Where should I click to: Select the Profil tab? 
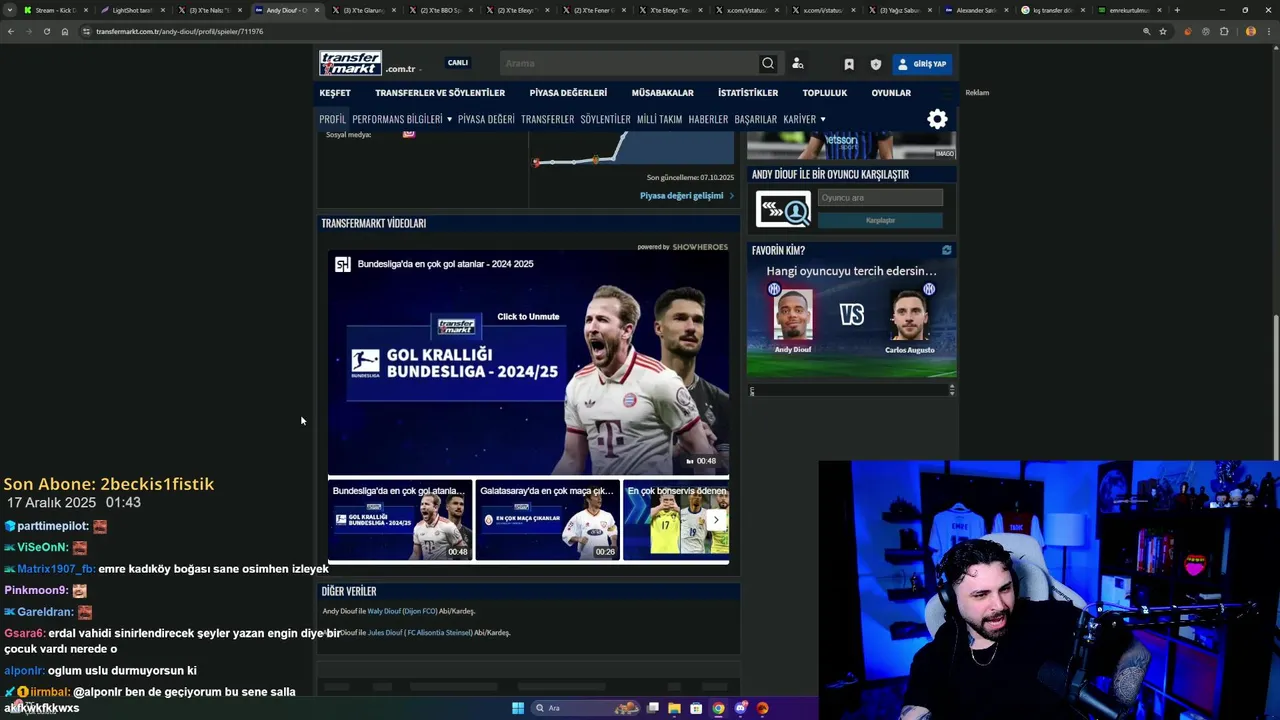pyautogui.click(x=332, y=119)
